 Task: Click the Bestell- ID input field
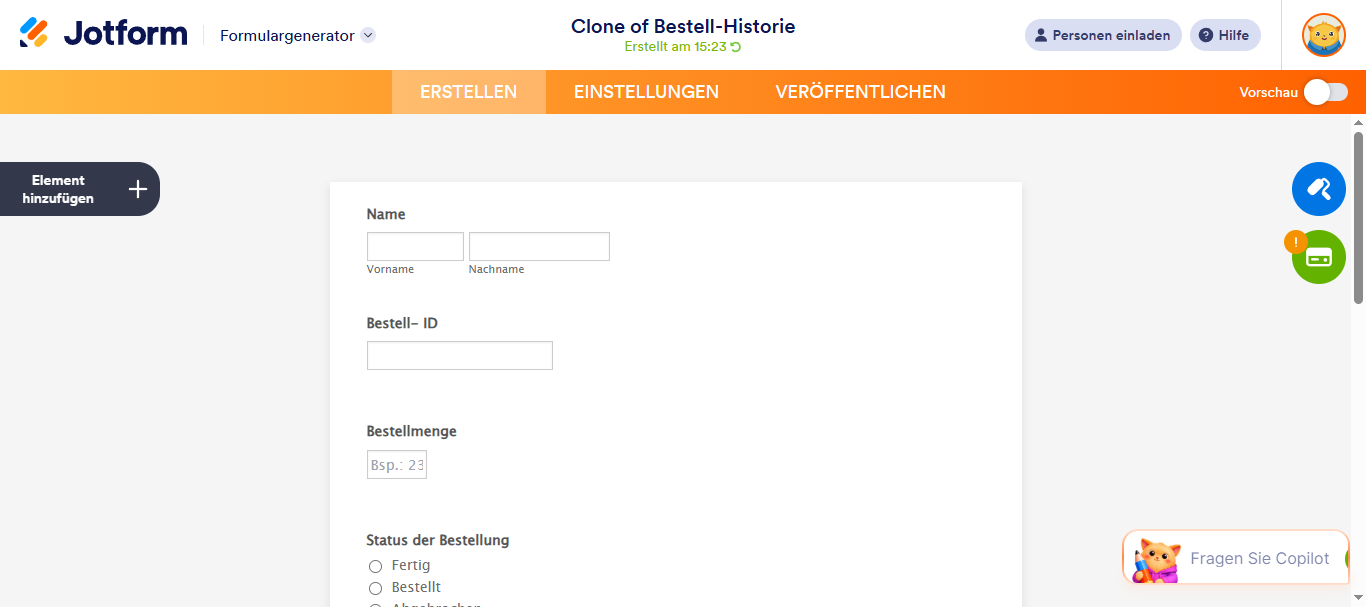point(460,356)
